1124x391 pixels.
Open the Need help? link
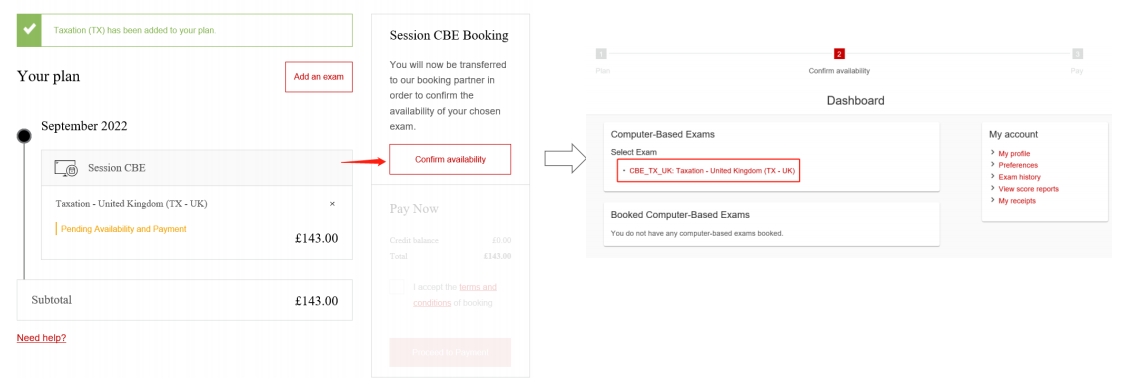pyautogui.click(x=42, y=338)
